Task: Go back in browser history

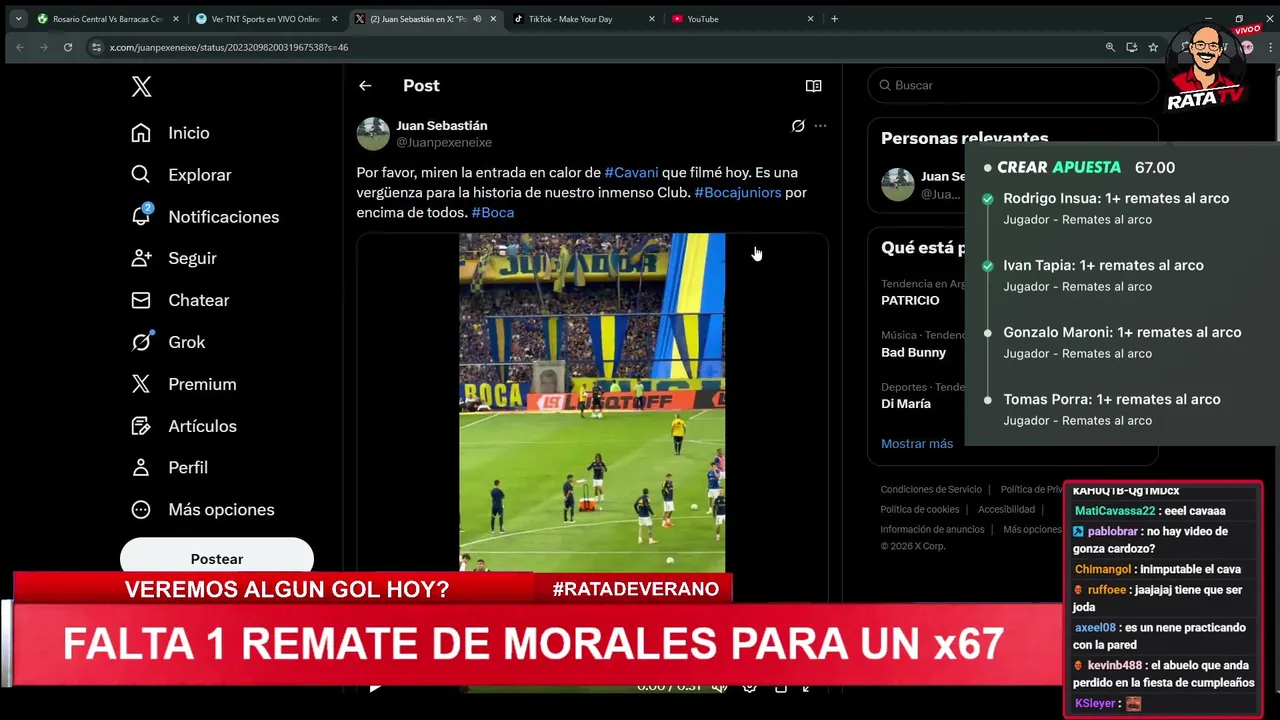Action: (19, 47)
